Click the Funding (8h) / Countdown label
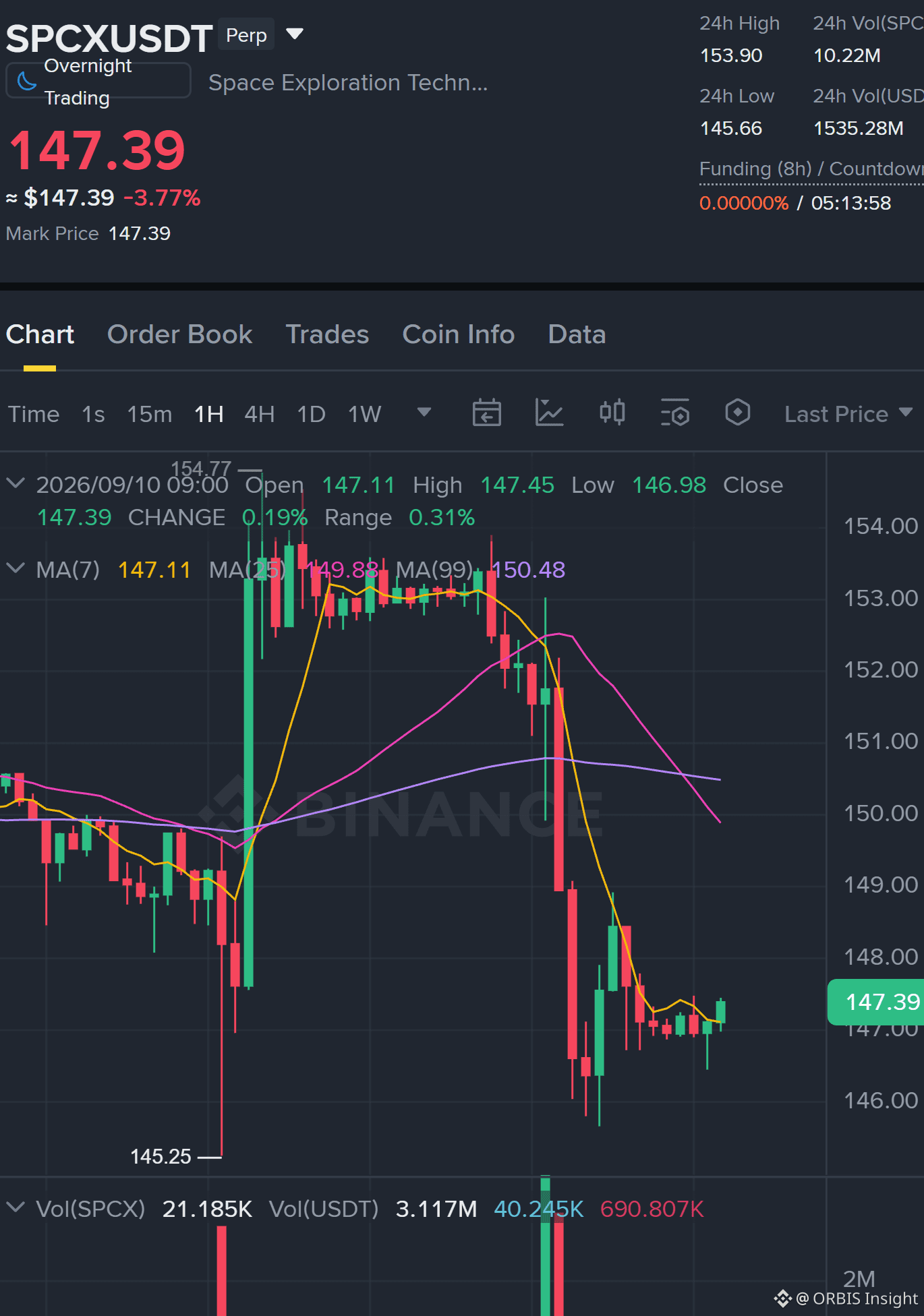924x1316 pixels. pos(811,169)
